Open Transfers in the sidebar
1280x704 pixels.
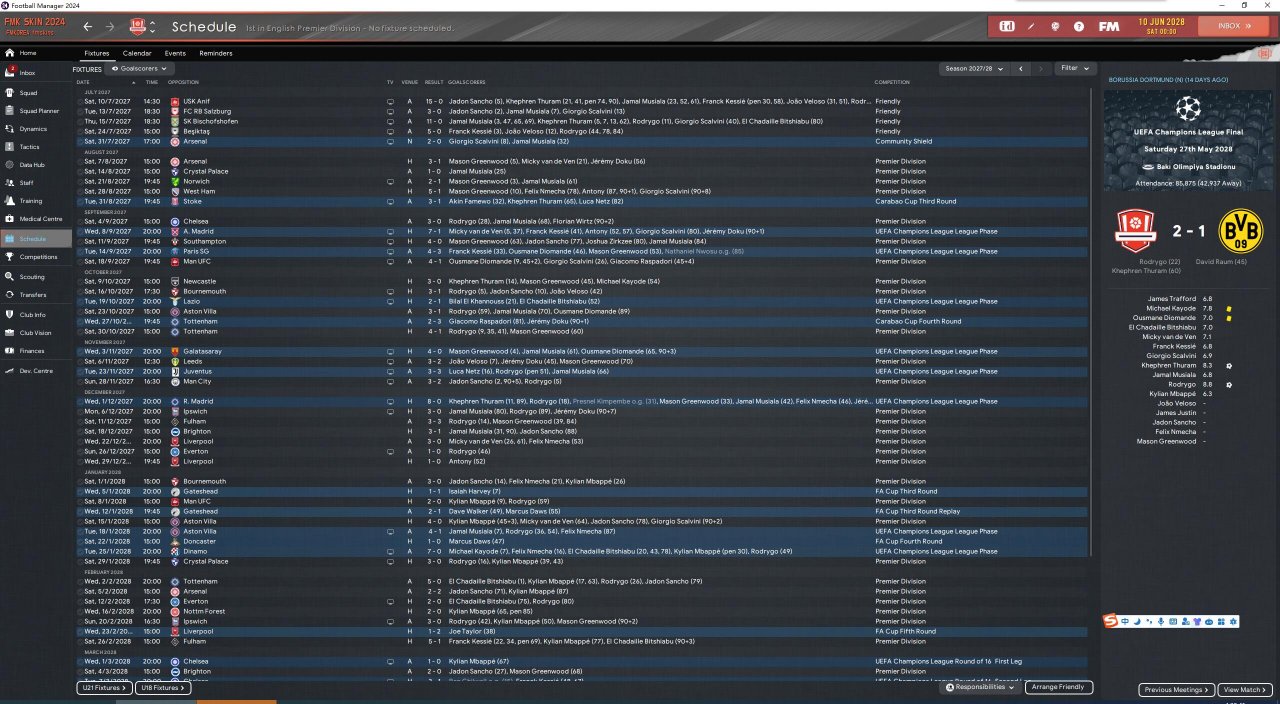pyautogui.click(x=36, y=295)
